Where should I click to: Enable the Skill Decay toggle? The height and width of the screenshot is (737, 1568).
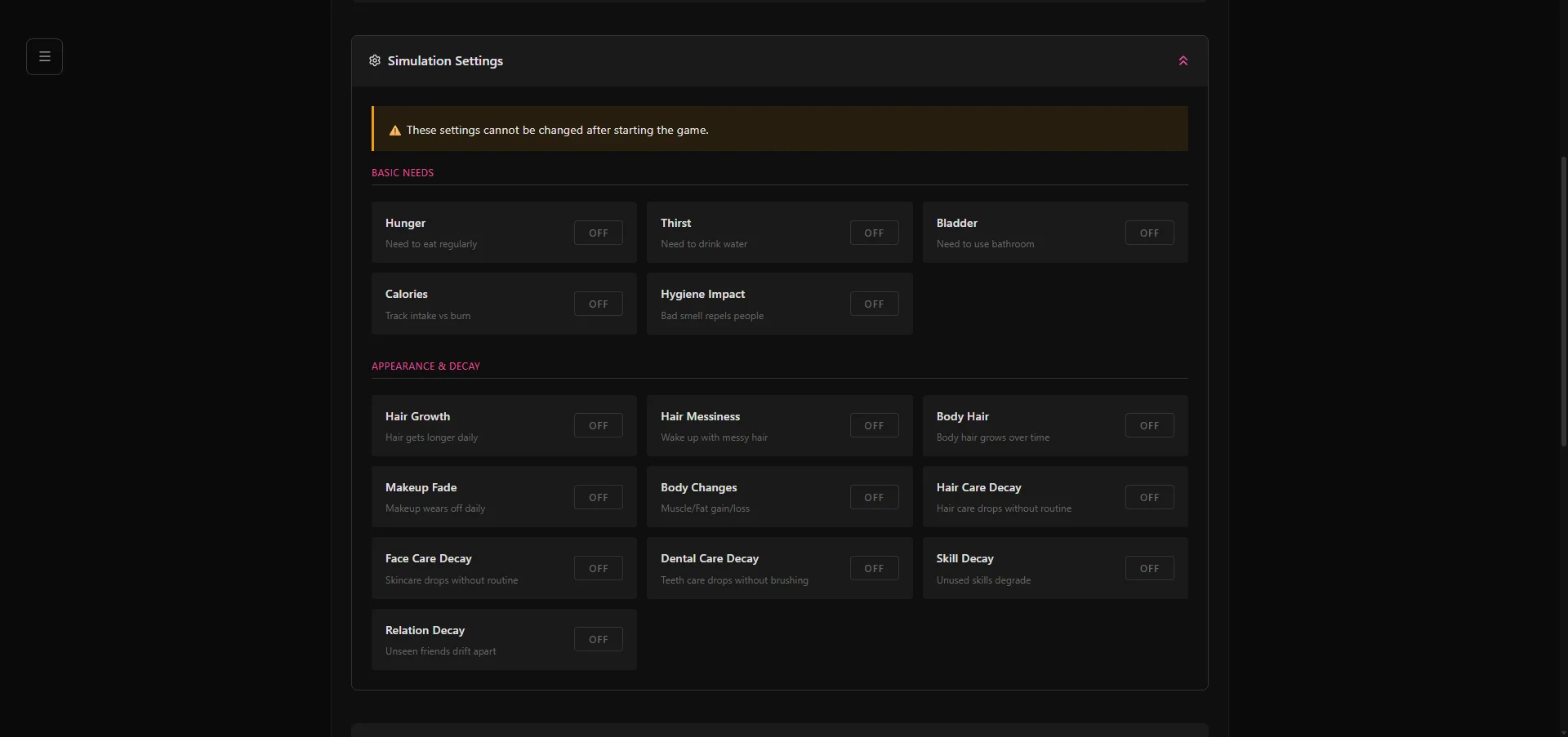(x=1149, y=568)
